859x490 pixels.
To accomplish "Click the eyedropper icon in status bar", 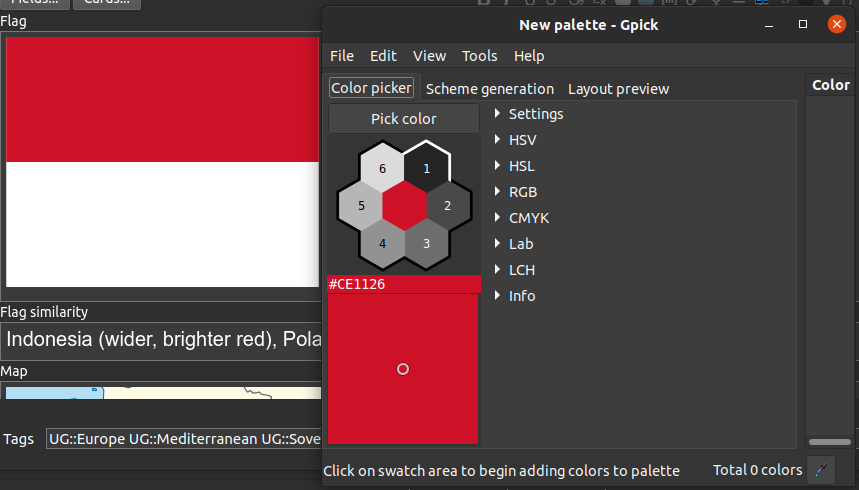I will pyautogui.click(x=821, y=470).
